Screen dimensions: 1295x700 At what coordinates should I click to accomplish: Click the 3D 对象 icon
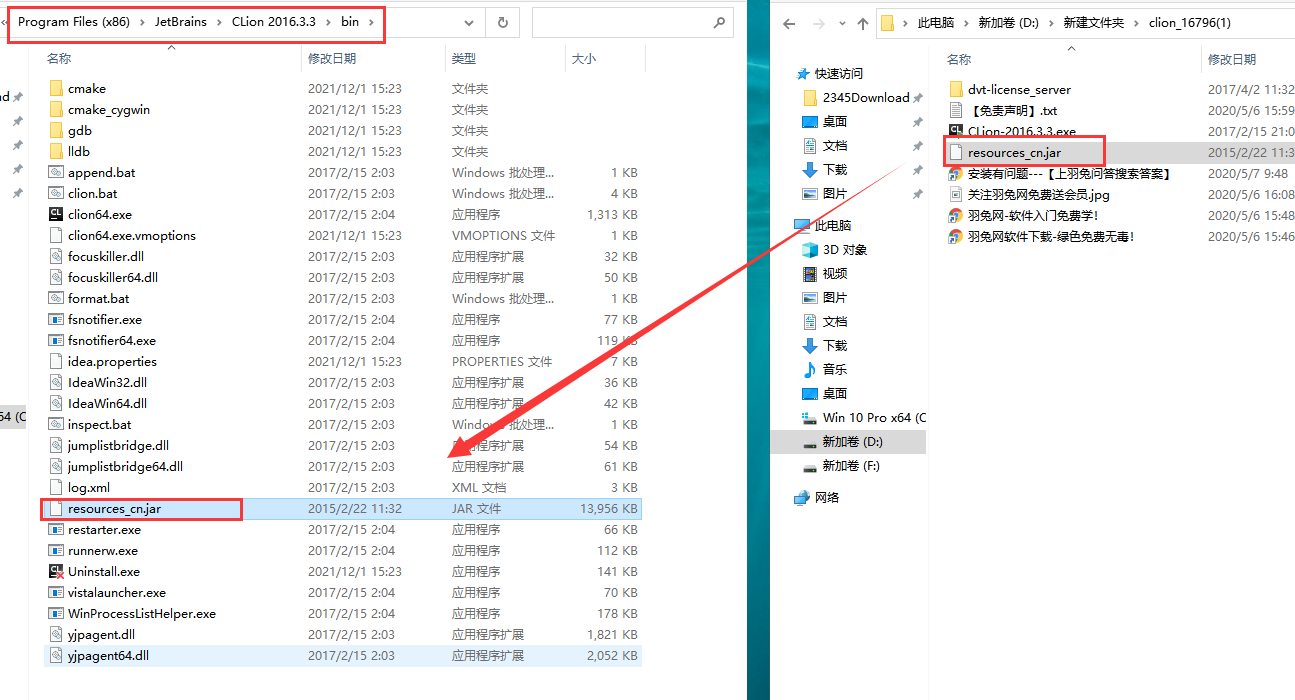click(810, 250)
